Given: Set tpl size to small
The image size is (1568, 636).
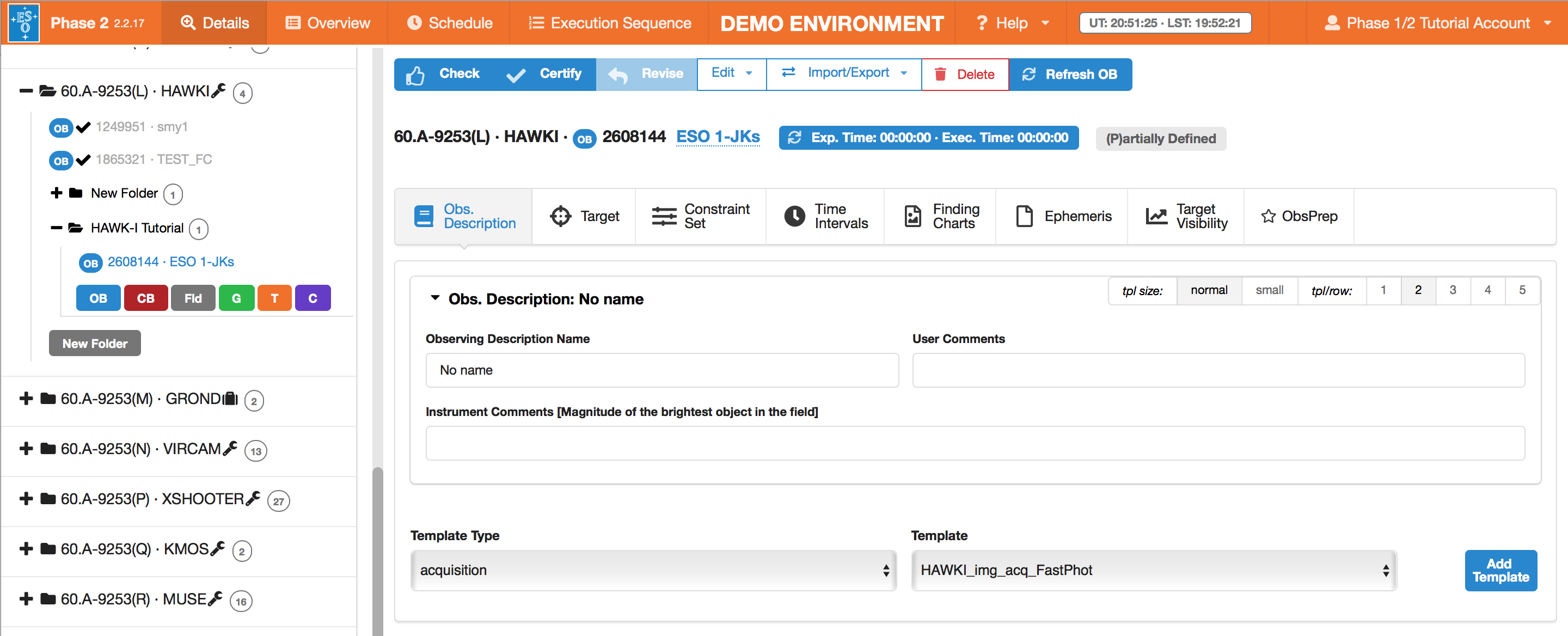Looking at the screenshot, I should [1269, 290].
